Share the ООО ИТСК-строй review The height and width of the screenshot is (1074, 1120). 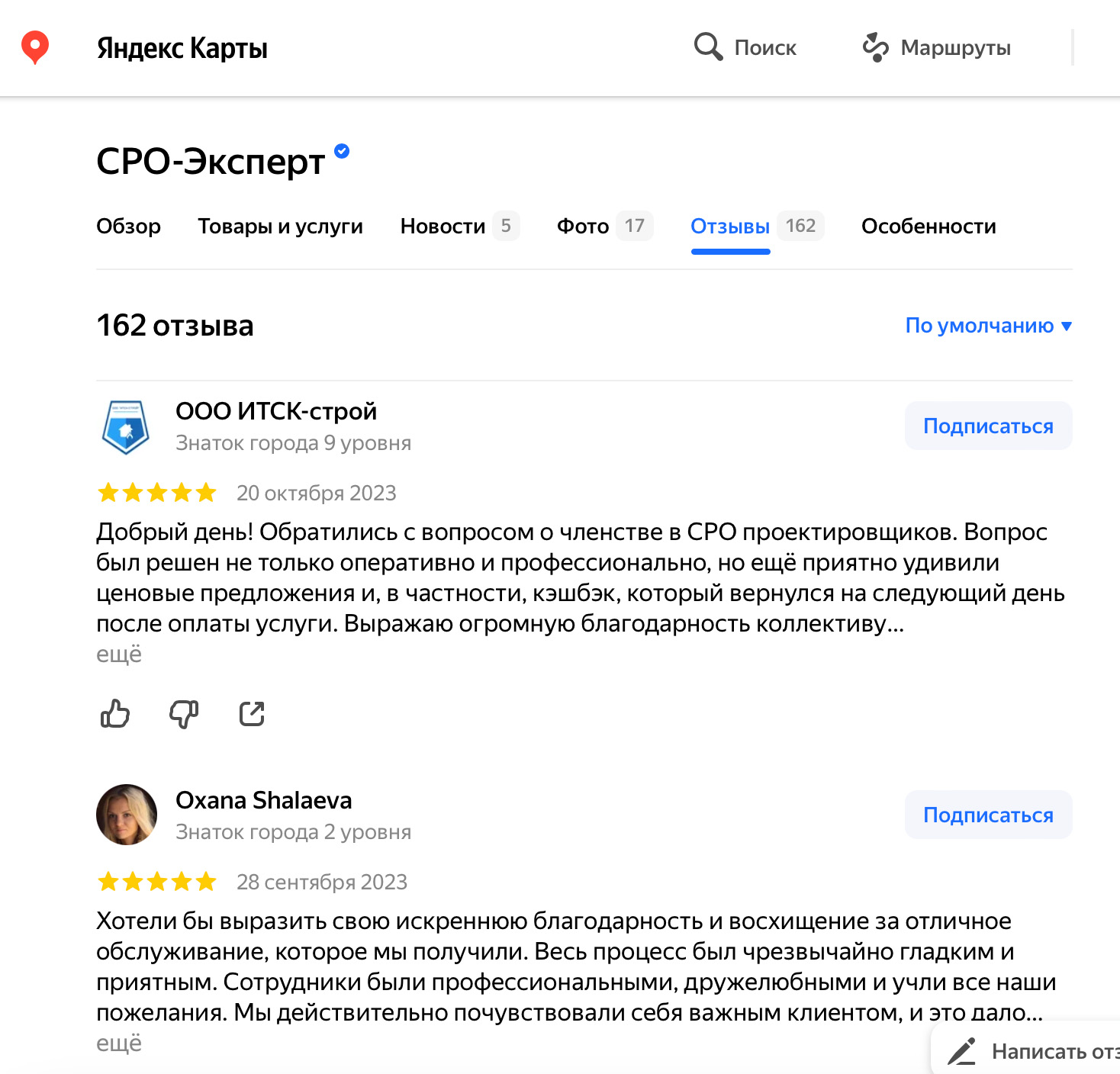(252, 714)
